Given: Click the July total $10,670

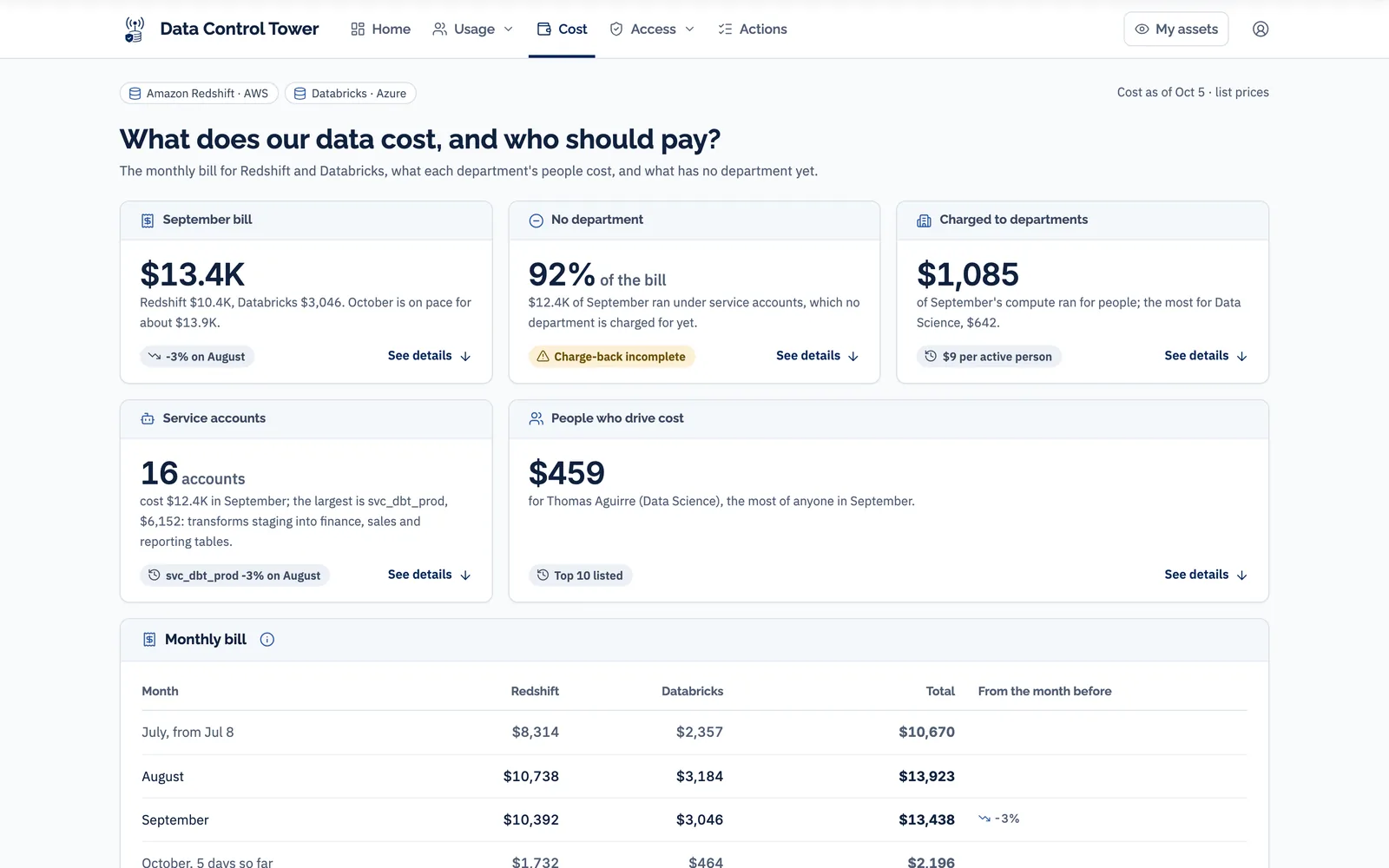Looking at the screenshot, I should point(926,732).
